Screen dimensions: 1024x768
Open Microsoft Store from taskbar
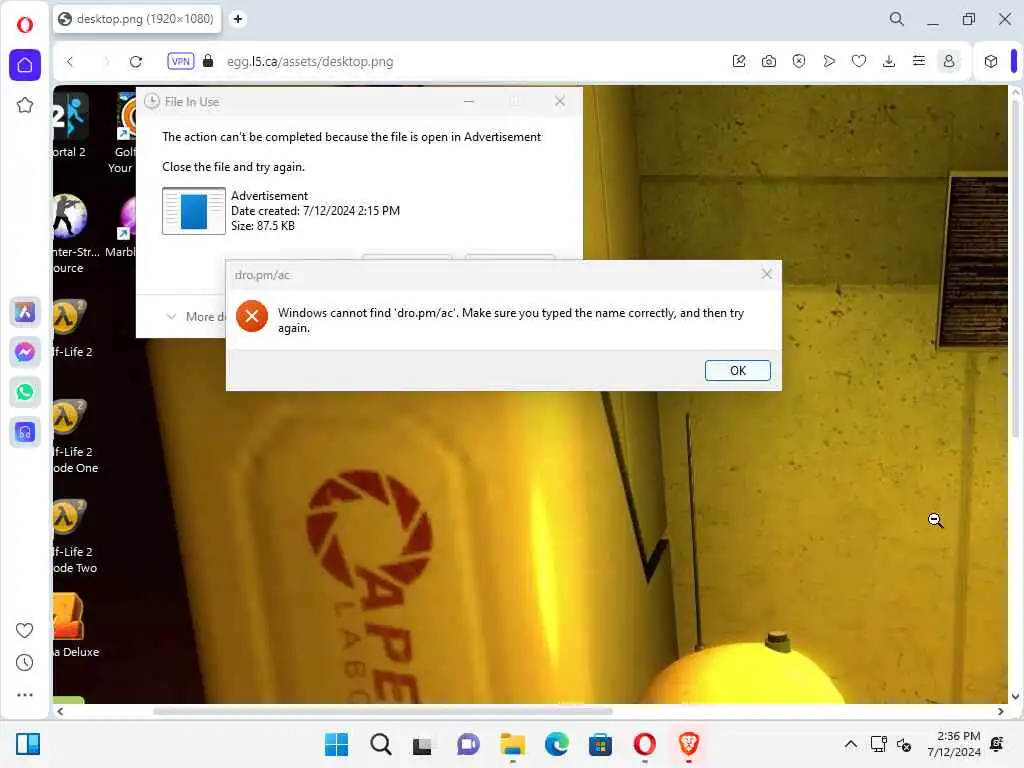[x=600, y=744]
